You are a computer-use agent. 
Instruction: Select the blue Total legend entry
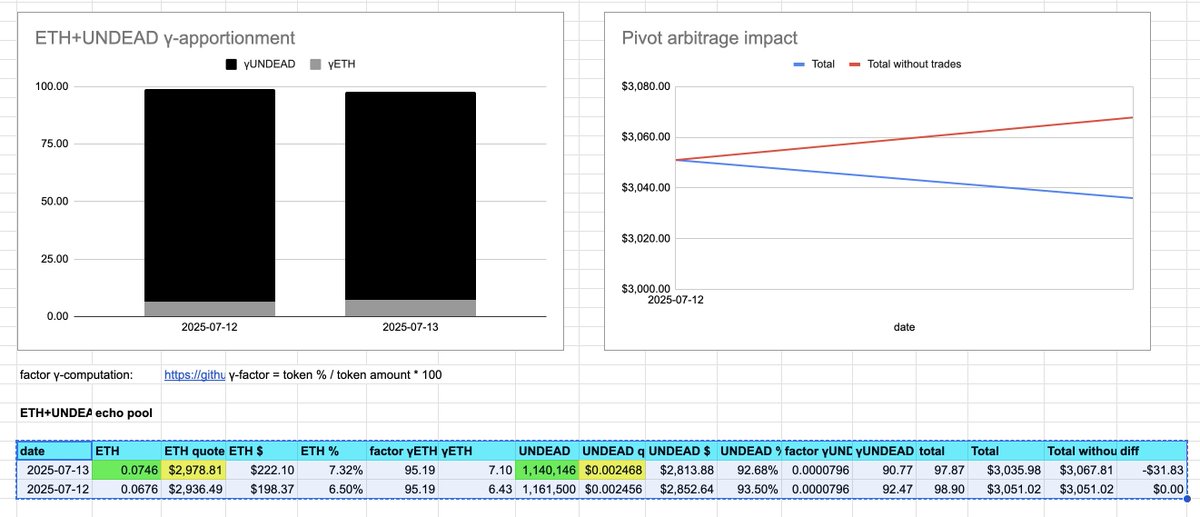(x=816, y=64)
